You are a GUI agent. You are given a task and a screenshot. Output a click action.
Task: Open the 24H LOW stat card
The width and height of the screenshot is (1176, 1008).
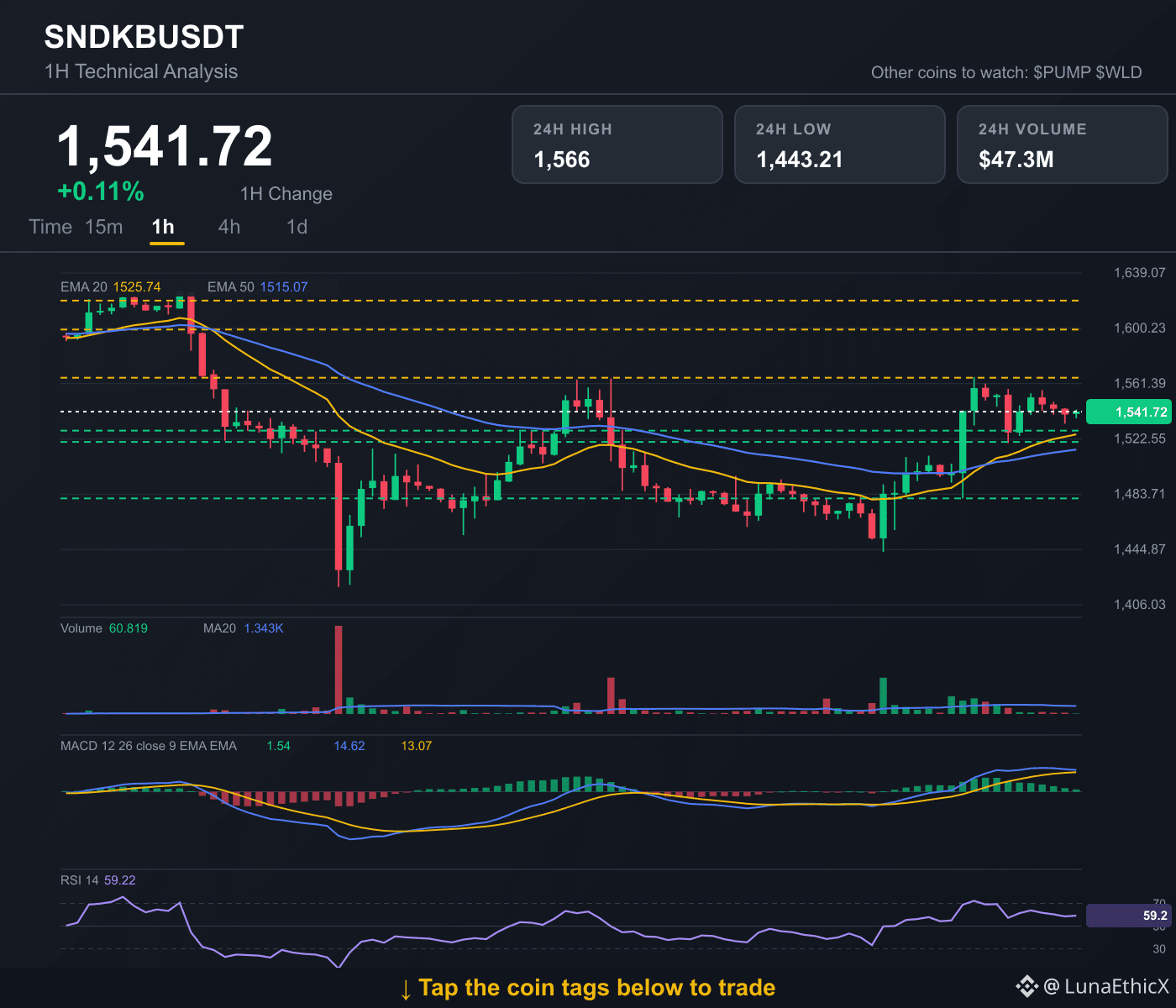click(840, 144)
